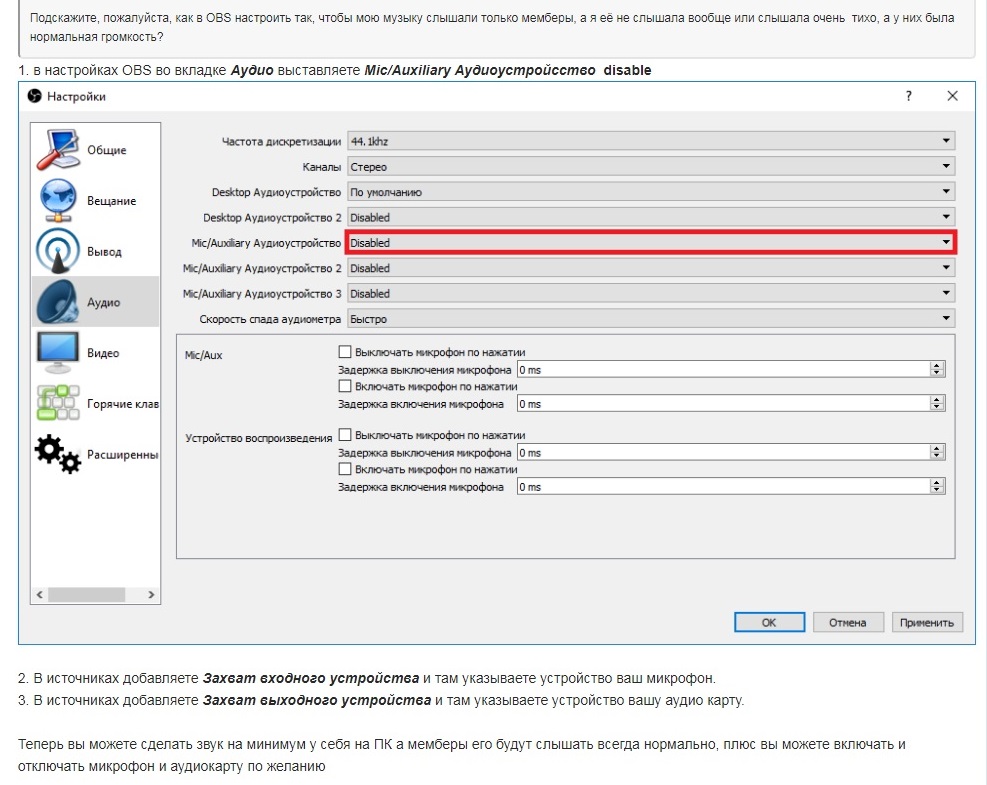Open Mic/Auxiliary Аудиоустройство 3 dropdown
Screen dimensions: 987x785
click(651, 293)
